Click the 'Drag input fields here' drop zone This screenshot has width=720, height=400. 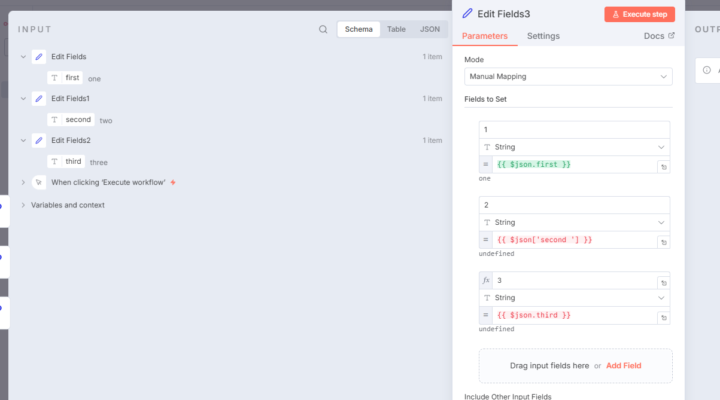pos(575,366)
